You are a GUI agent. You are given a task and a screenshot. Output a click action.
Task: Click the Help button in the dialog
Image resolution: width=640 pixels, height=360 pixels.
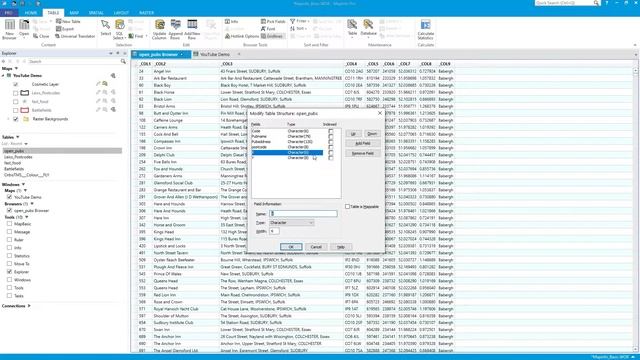click(341, 247)
